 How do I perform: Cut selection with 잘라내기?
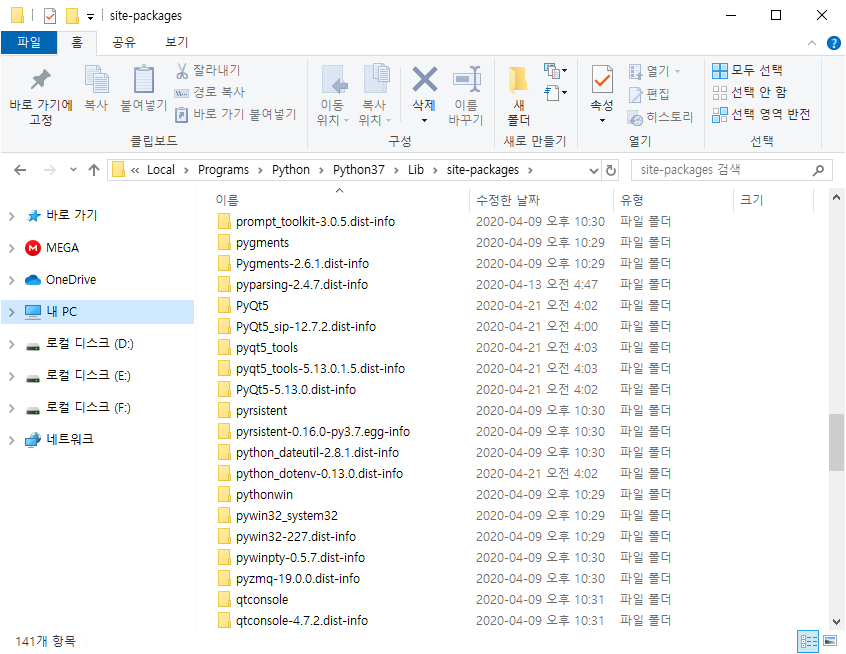(208, 70)
